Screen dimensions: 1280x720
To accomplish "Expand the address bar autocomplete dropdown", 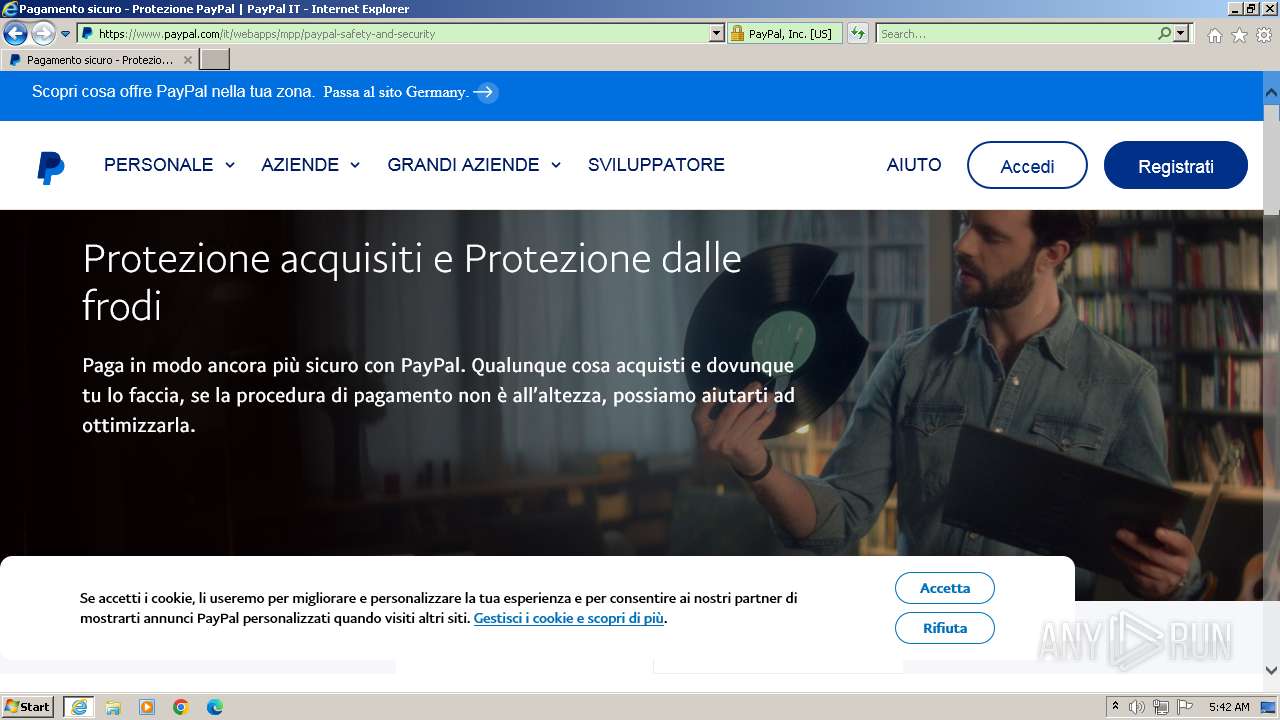I will [x=716, y=33].
